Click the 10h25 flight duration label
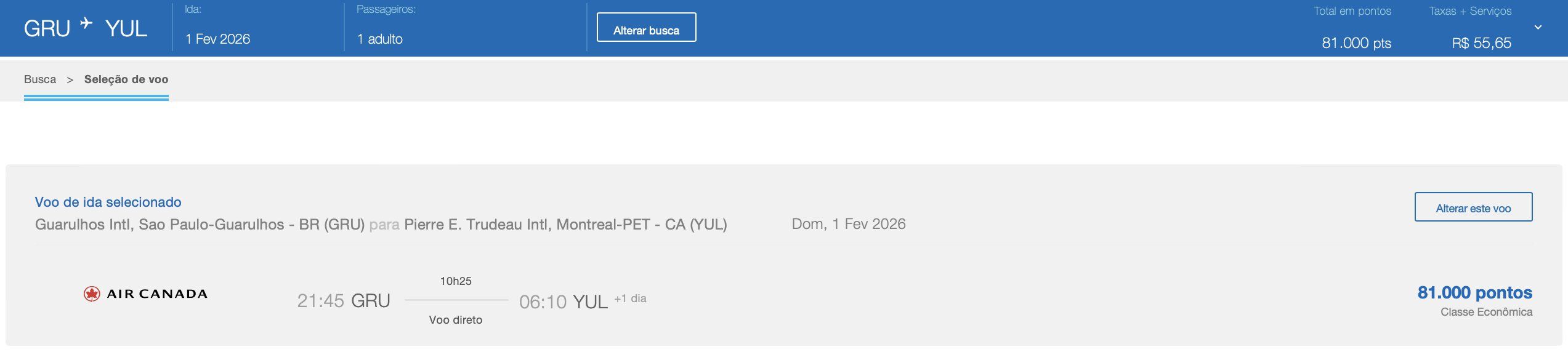 click(456, 281)
